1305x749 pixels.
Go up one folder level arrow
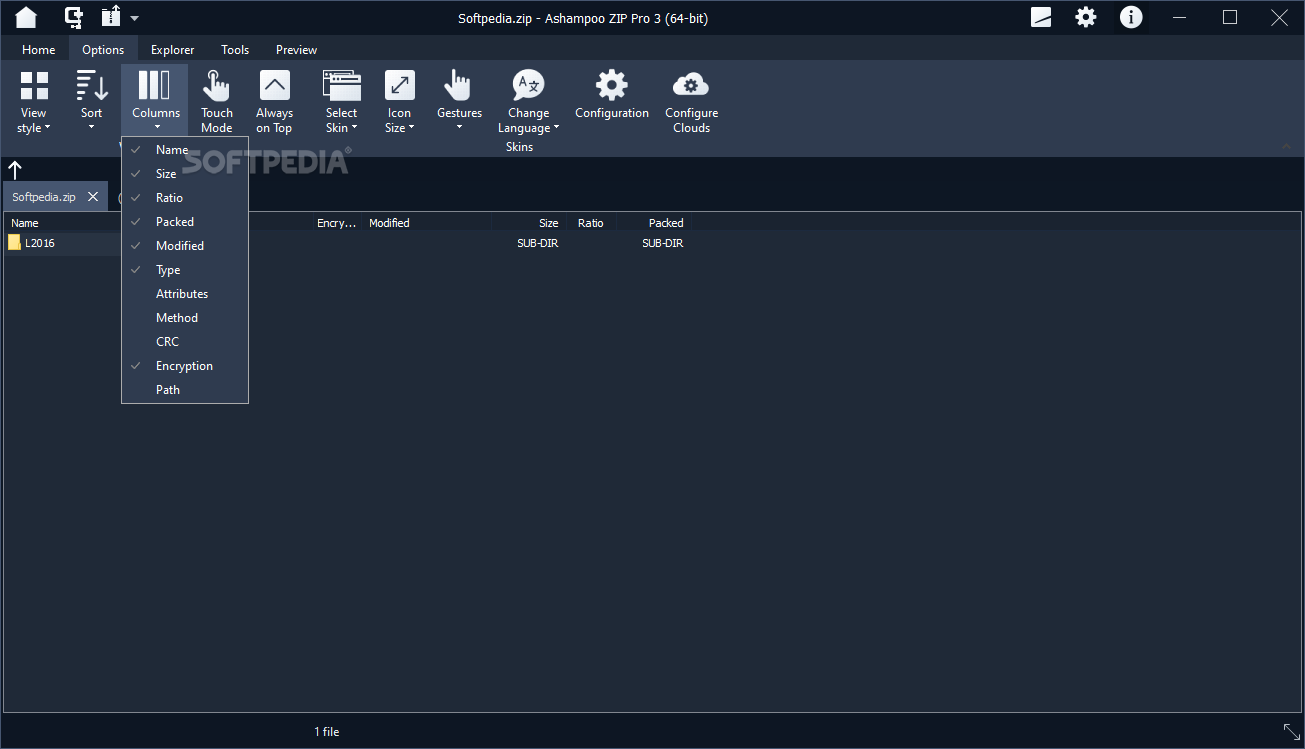click(x=15, y=170)
